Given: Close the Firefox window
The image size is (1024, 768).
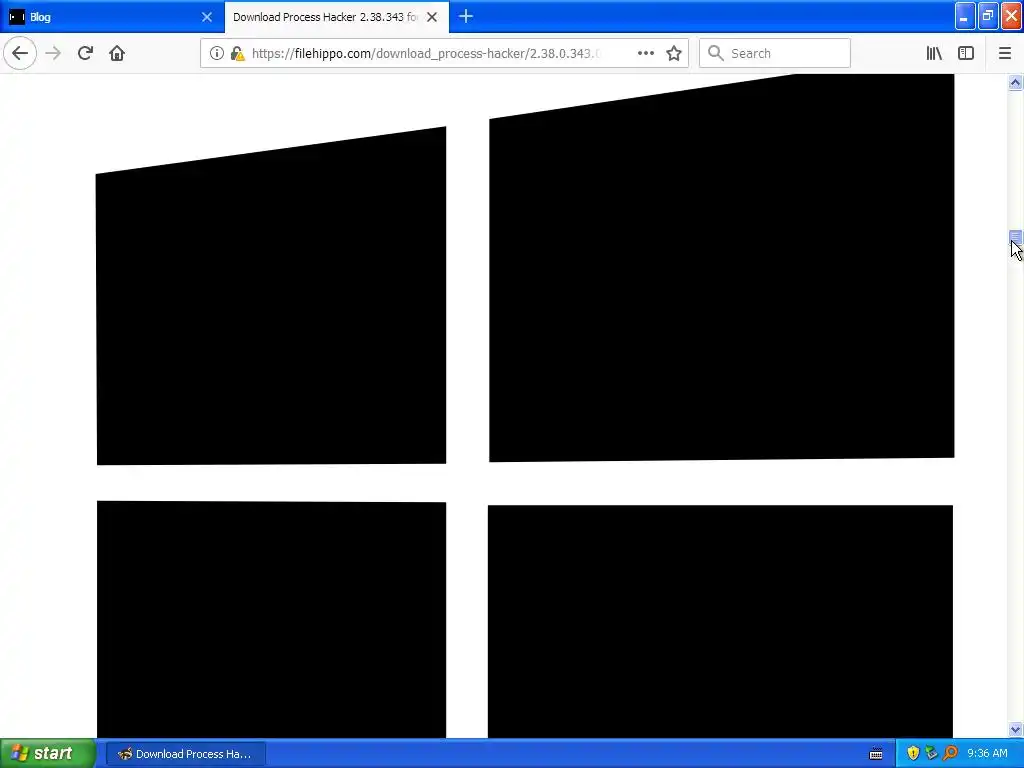Looking at the screenshot, I should [1011, 16].
